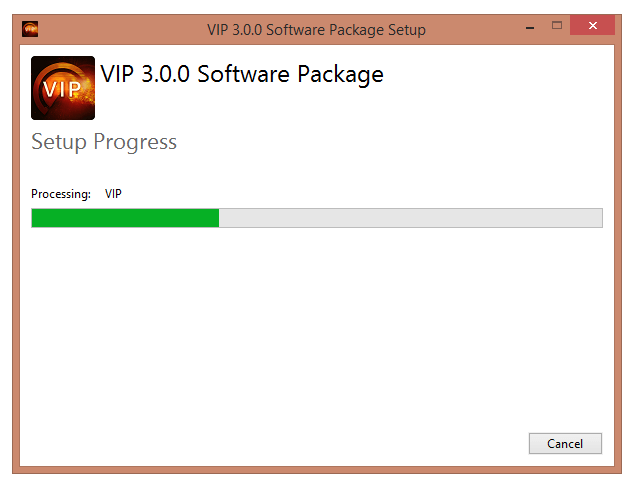Screen dimensions: 640x490
Task: Click the window title text in title bar
Action: pos(316,30)
